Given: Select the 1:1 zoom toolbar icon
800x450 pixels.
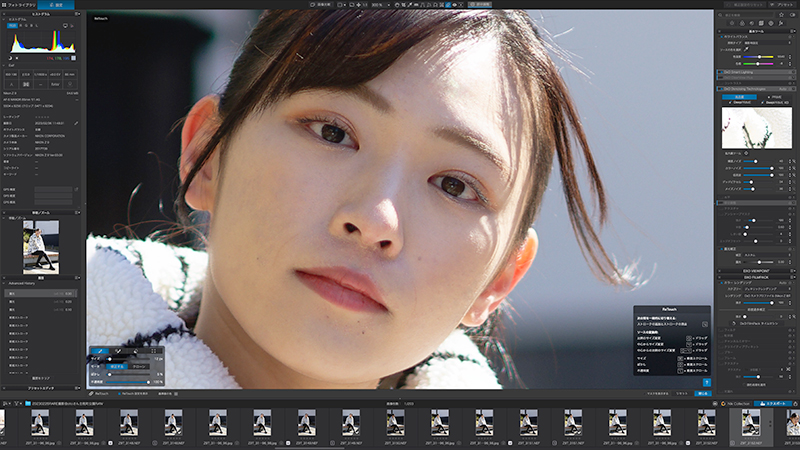Looking at the screenshot, I should coord(365,5).
